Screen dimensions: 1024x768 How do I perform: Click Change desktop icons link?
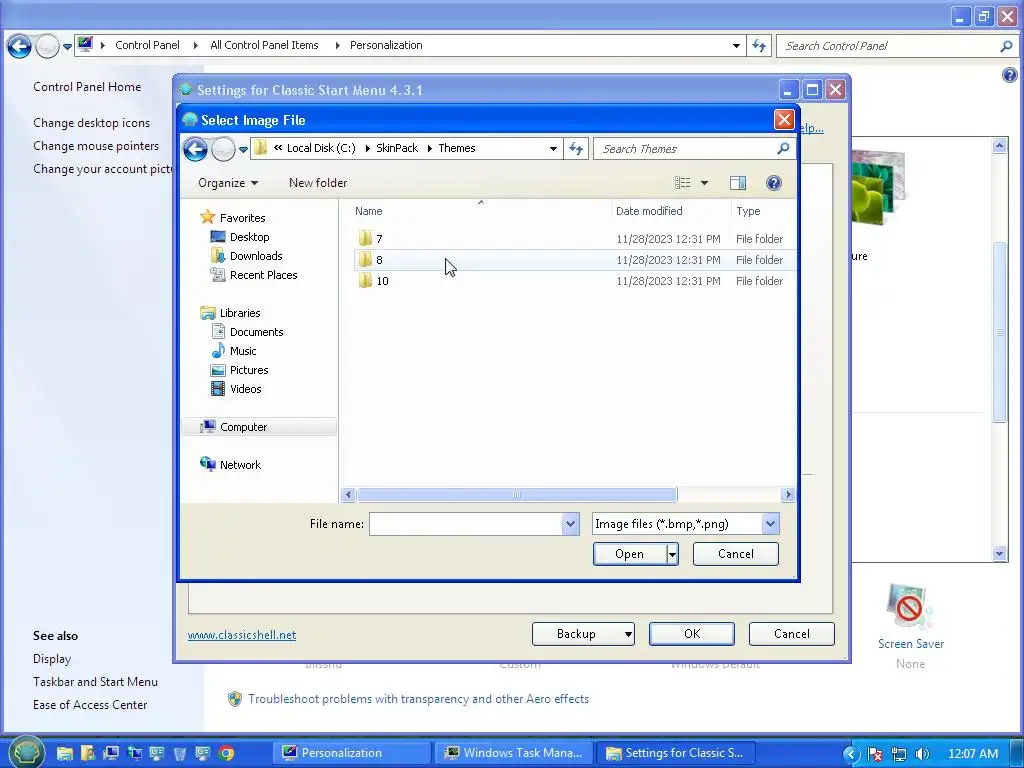click(x=91, y=122)
